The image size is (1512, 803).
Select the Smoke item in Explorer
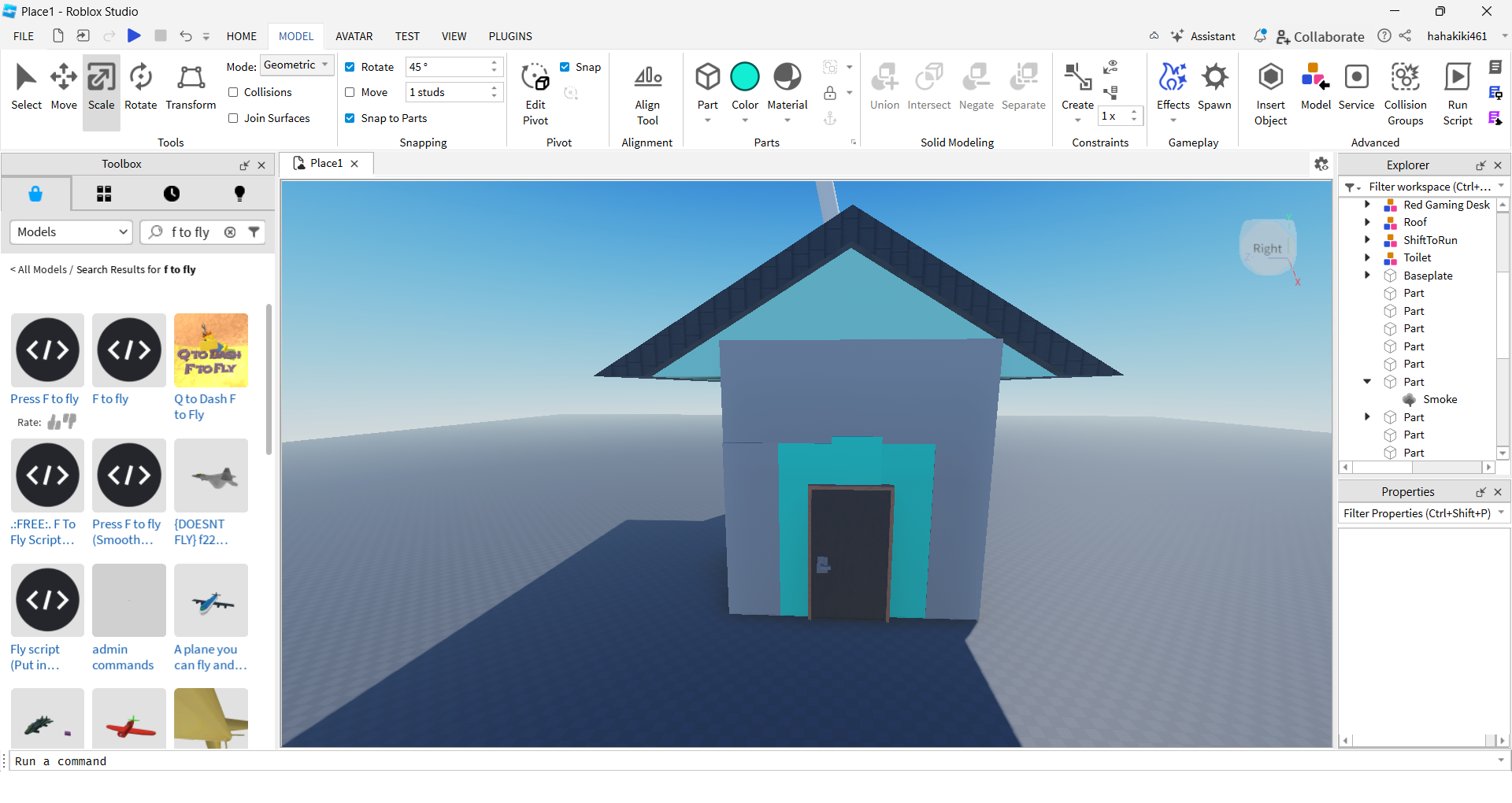(x=1440, y=399)
